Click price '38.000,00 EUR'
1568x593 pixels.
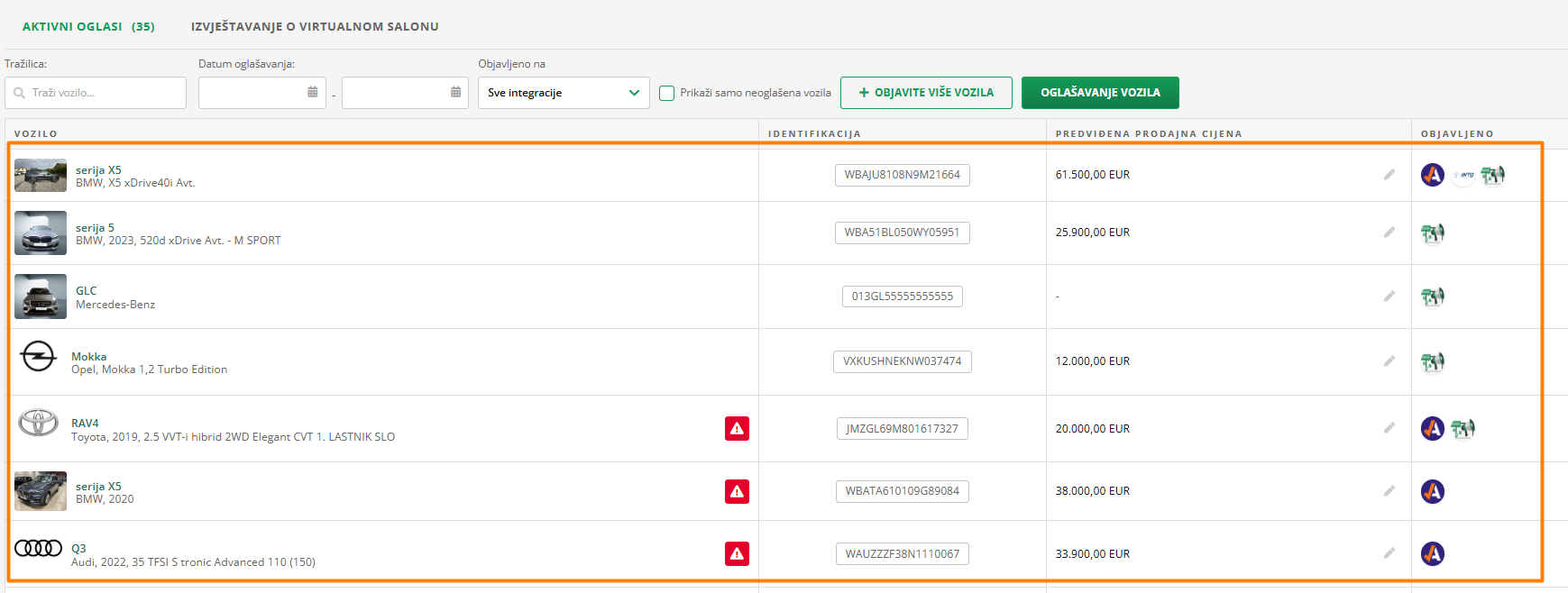point(1093,491)
